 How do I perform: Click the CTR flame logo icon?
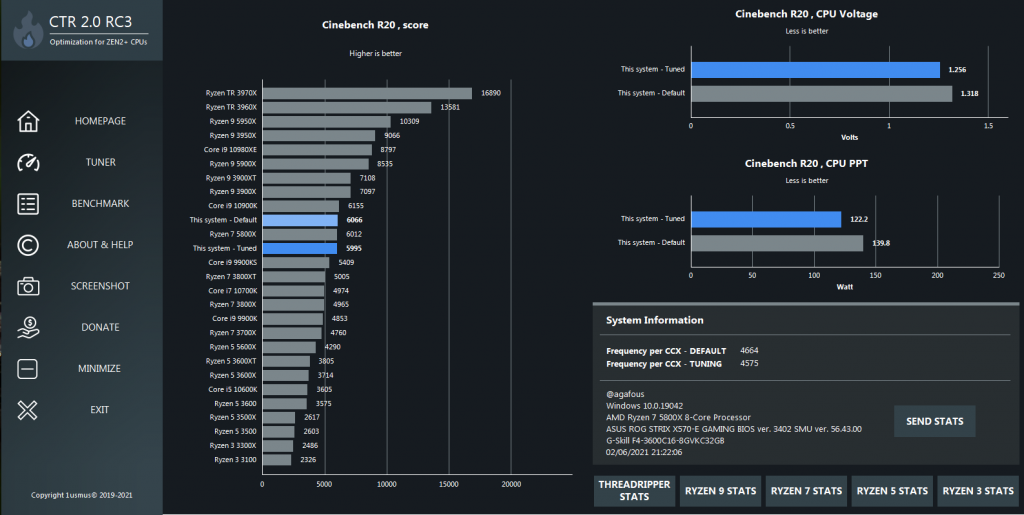point(28,31)
